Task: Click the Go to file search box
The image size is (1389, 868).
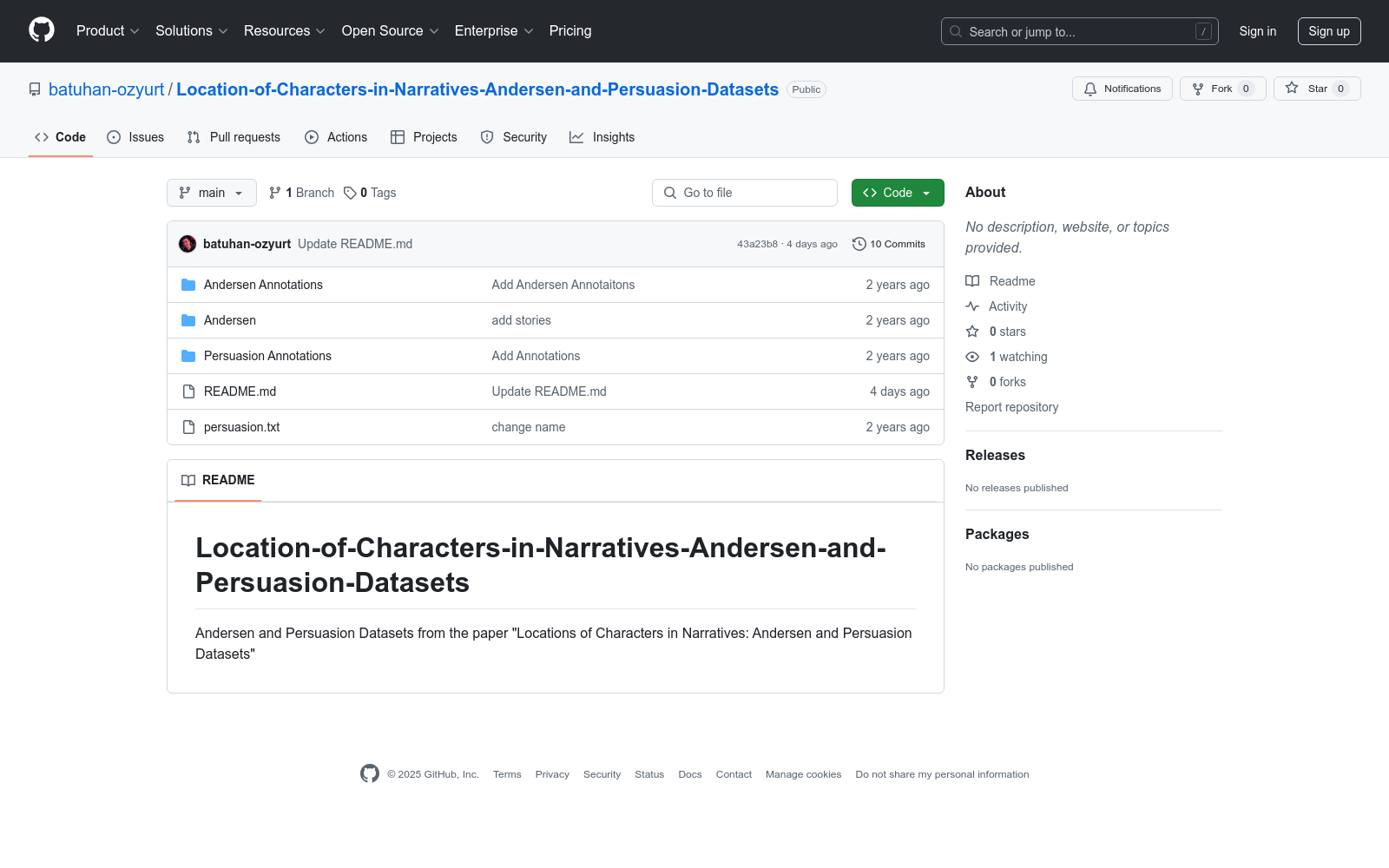Action: [745, 193]
